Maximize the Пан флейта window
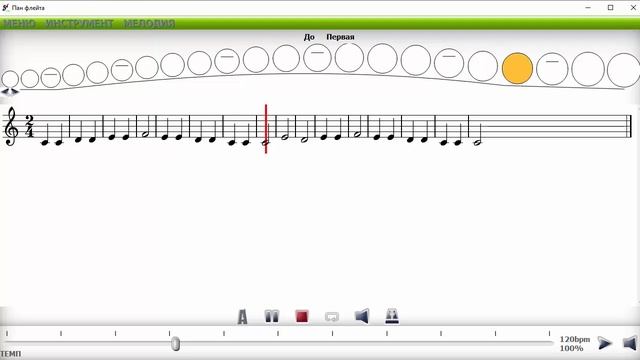 click(x=611, y=7)
